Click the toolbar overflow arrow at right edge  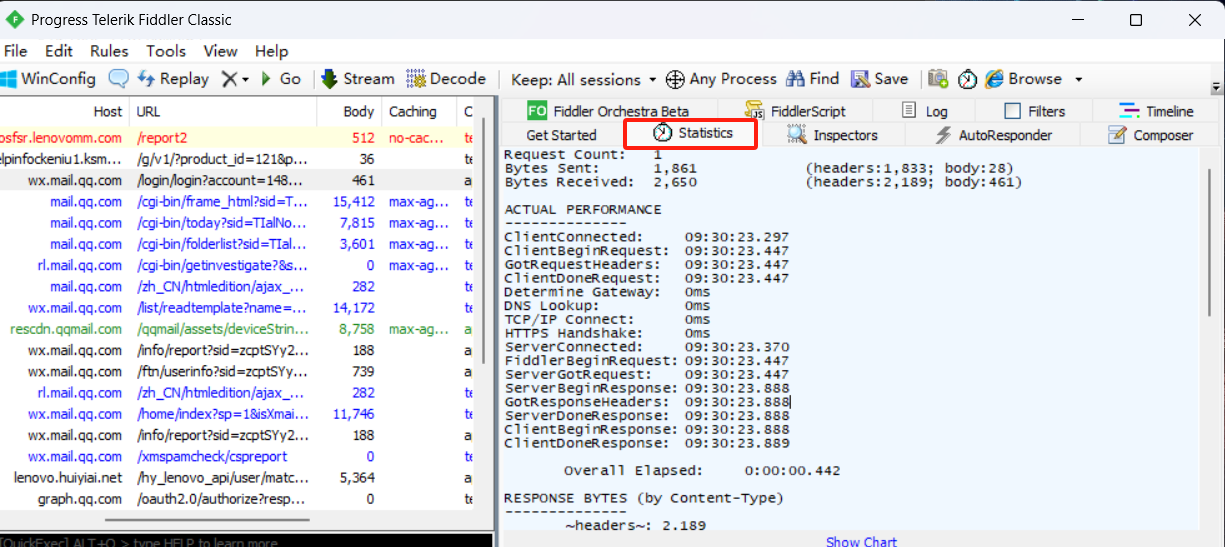(x=1218, y=89)
